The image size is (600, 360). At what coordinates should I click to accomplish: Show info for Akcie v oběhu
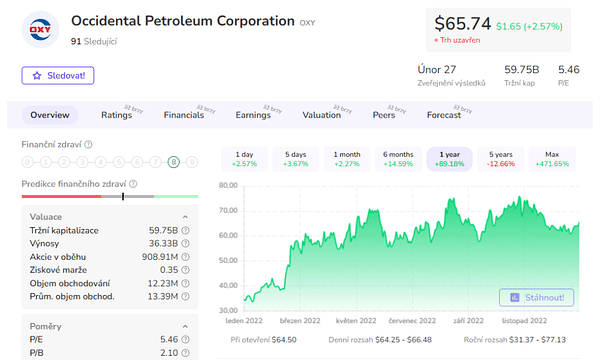pyautogui.click(x=185, y=257)
